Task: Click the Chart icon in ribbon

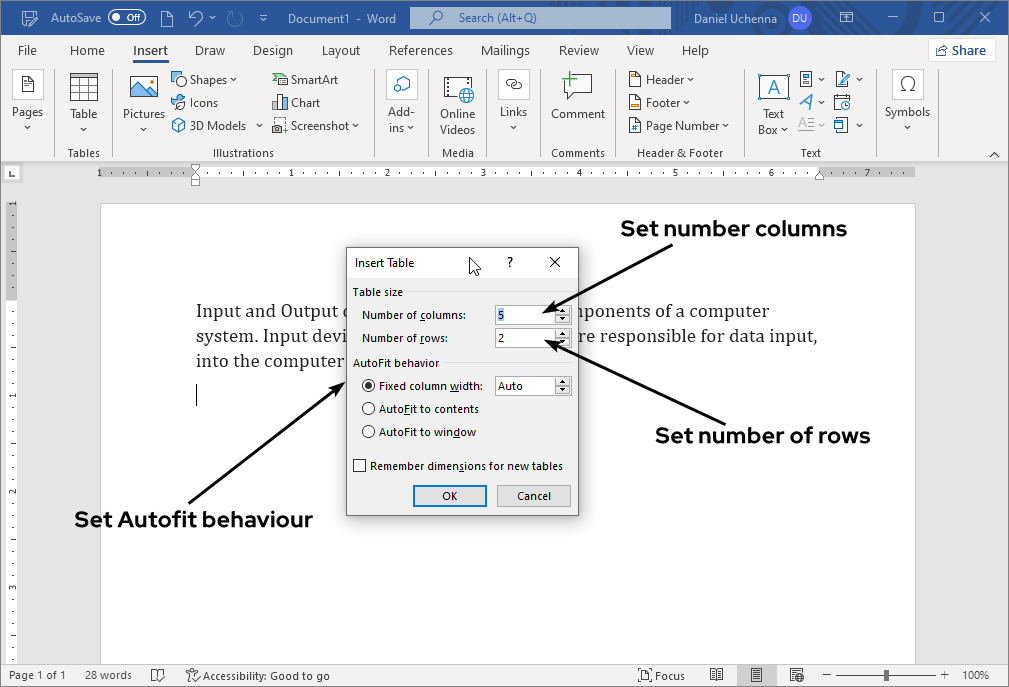Action: pyautogui.click(x=296, y=102)
